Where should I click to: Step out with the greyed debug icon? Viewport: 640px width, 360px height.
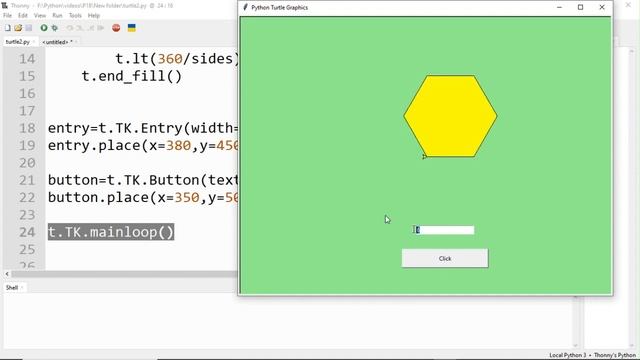(x=90, y=28)
